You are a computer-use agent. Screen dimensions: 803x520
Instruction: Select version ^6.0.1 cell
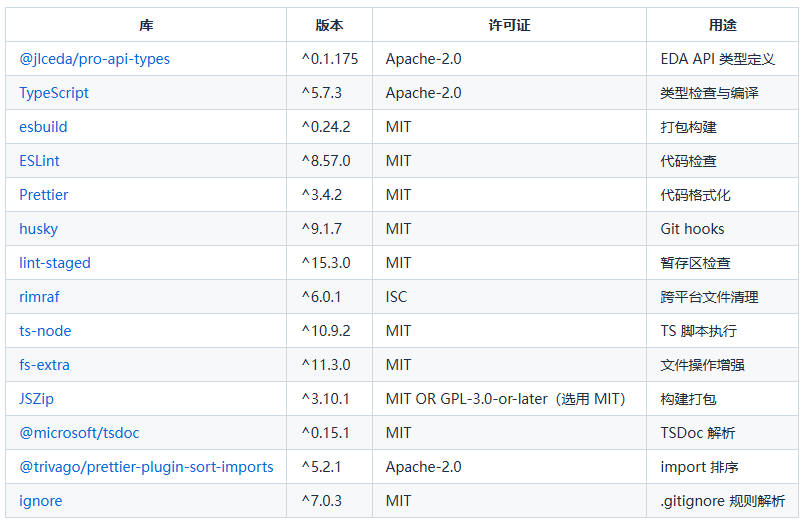329,297
